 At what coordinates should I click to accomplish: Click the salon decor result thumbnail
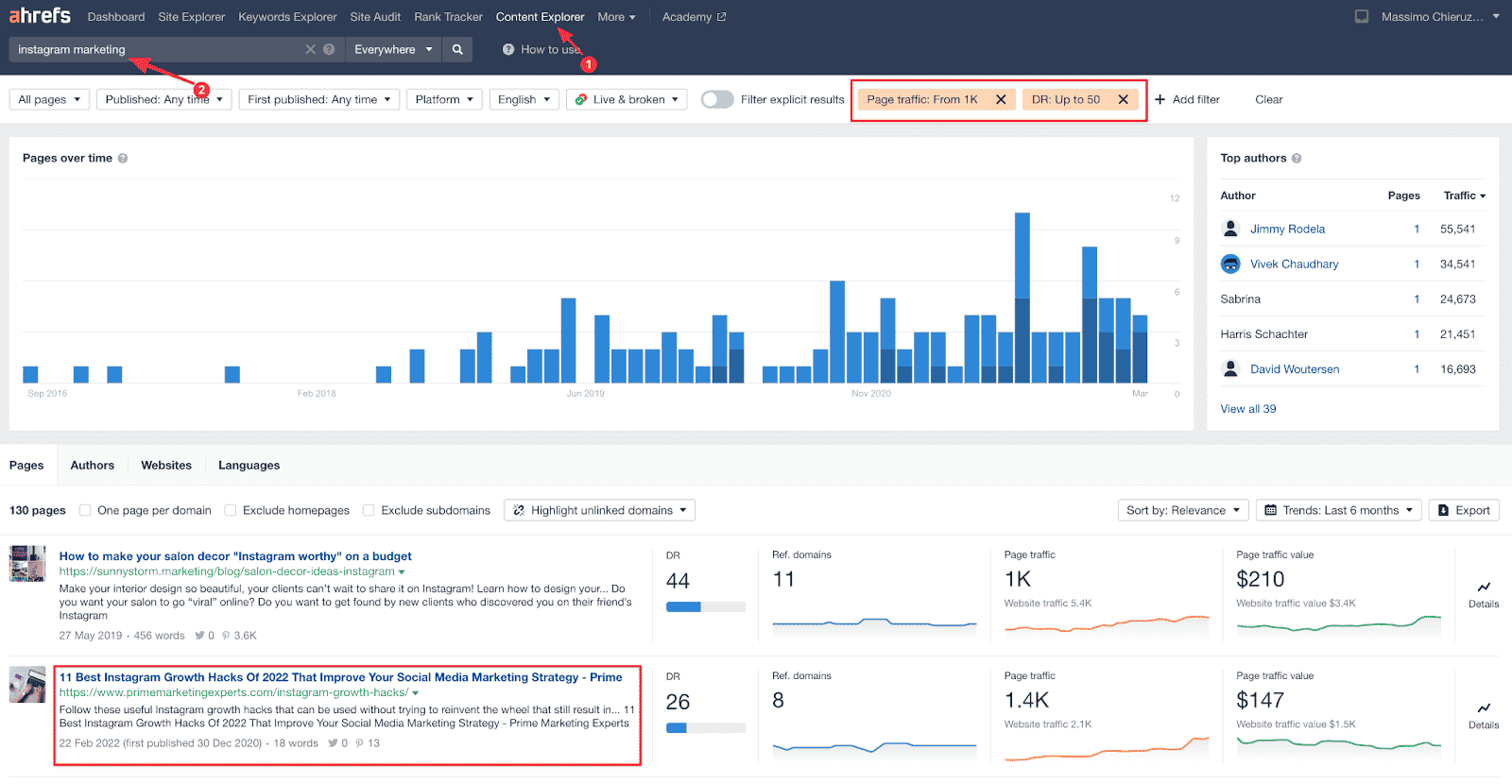27,563
